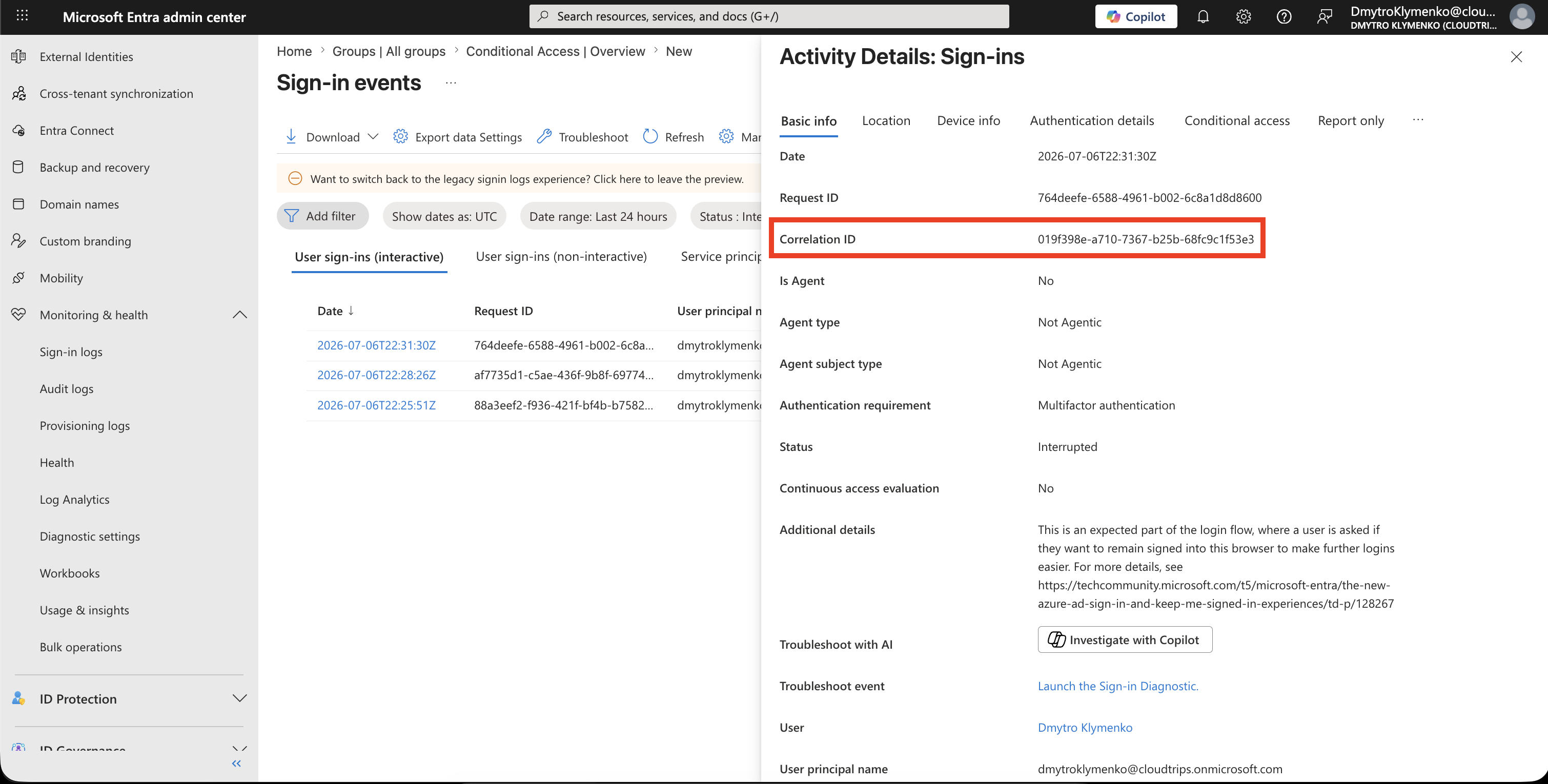Open Workbooks
The image size is (1548, 784).
click(x=70, y=573)
